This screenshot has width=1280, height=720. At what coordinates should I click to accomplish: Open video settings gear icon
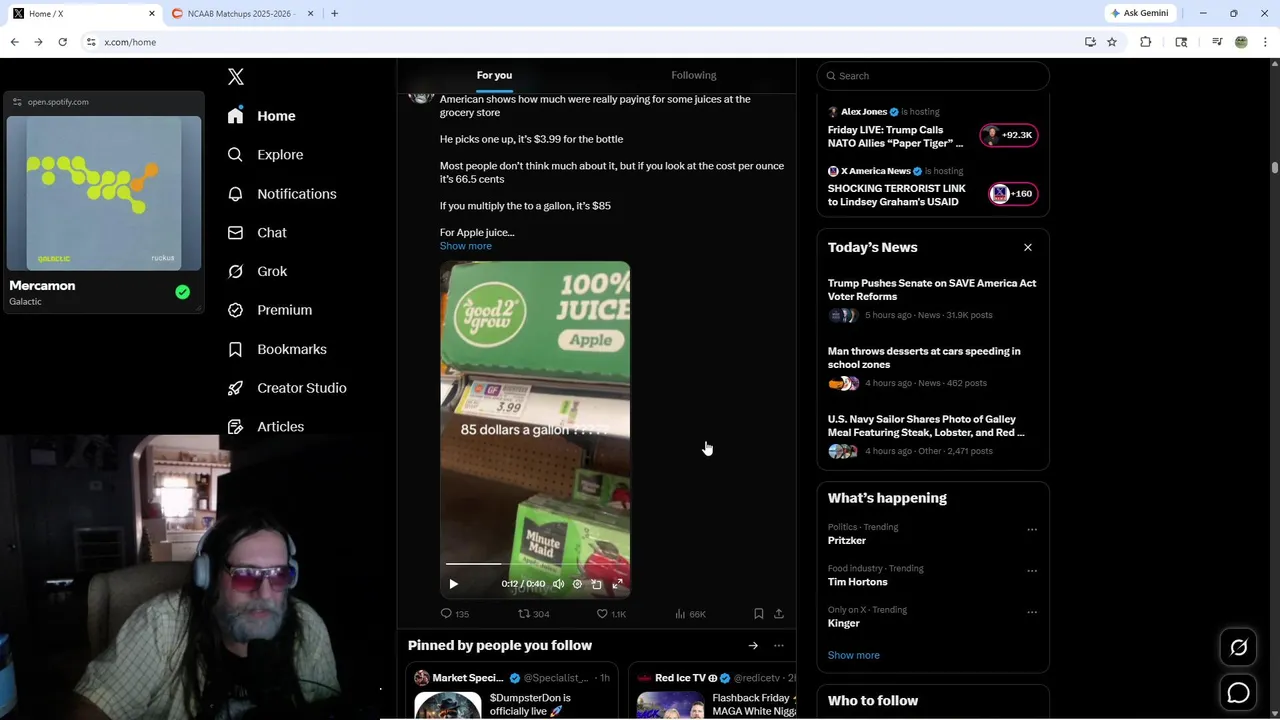tap(577, 584)
